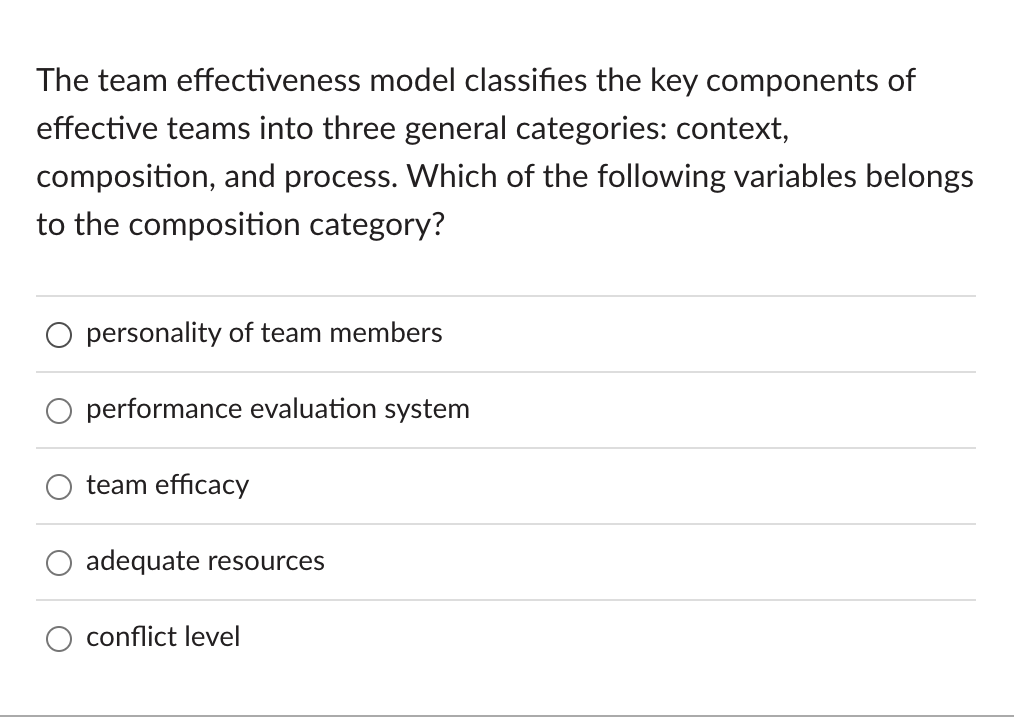Click the second answer row
This screenshot has height=722, width=1014.
505,410
